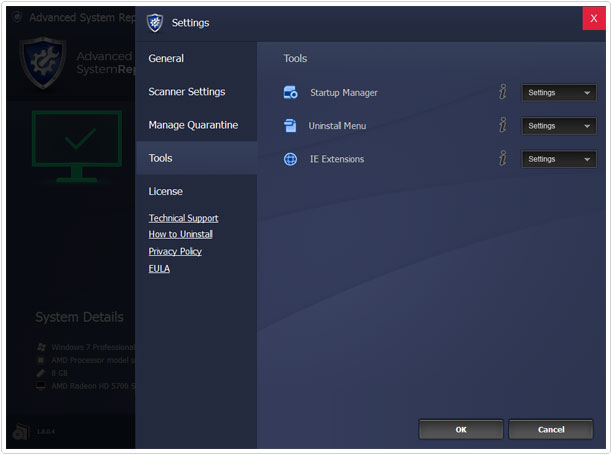Click the Cancel button
Viewport: 612px width, 455px height.
pyautogui.click(x=551, y=430)
